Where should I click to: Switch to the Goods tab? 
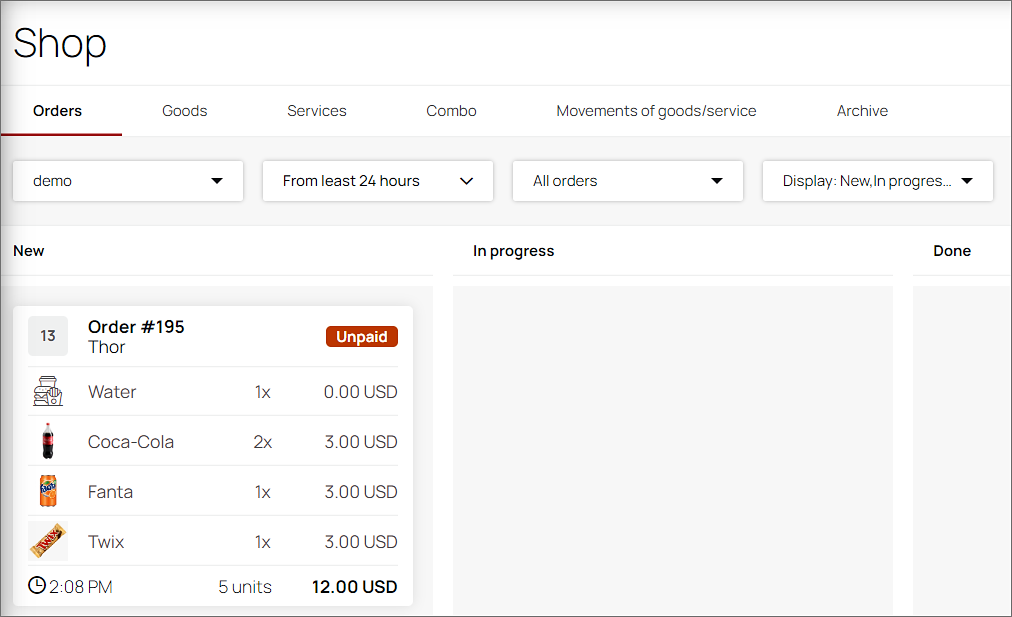(185, 111)
